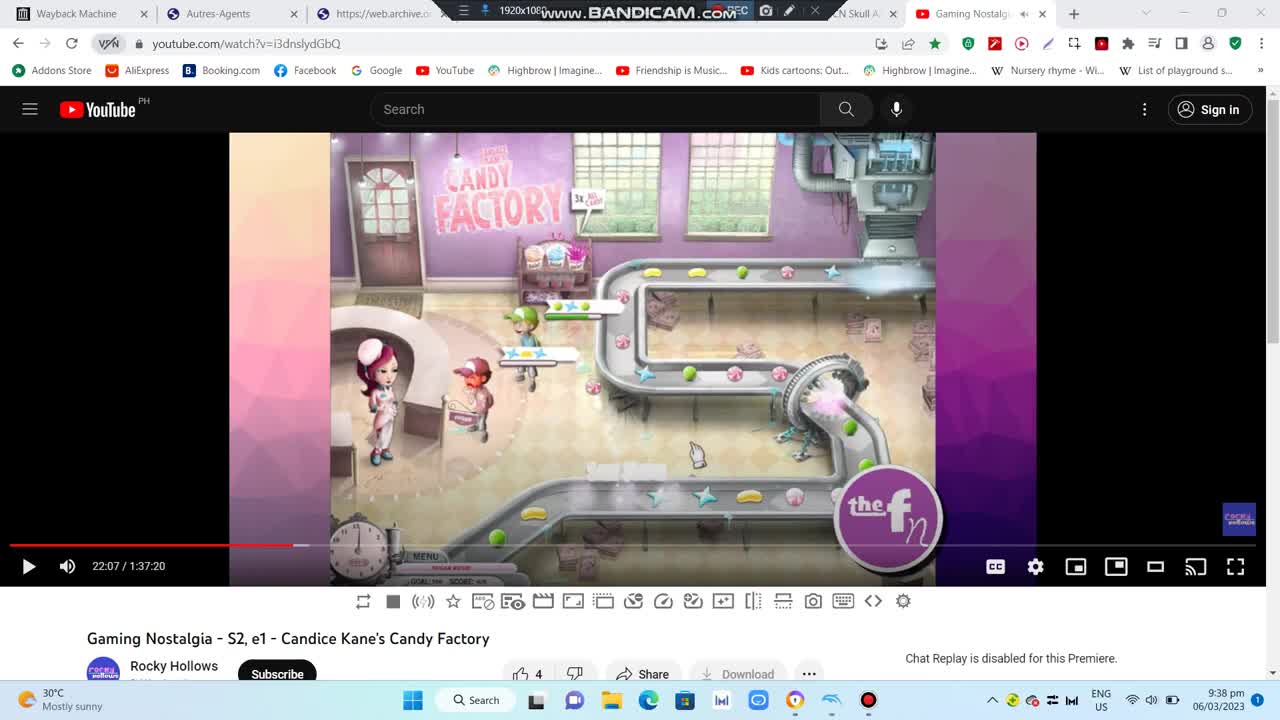Toggle the loop button below player
Screen dimensions: 1280x720
tap(363, 601)
